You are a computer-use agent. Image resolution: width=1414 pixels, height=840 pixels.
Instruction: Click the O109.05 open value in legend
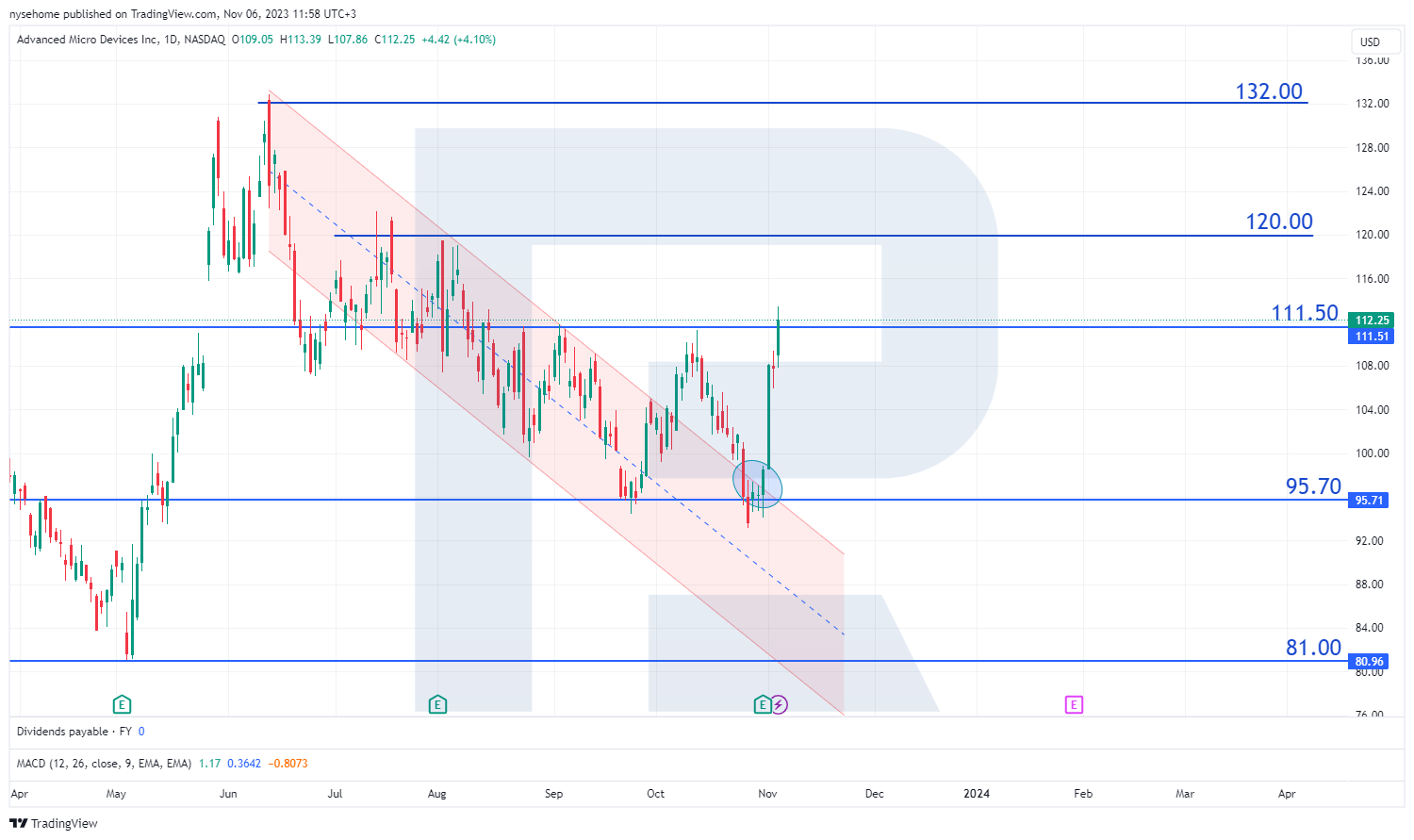pos(253,40)
